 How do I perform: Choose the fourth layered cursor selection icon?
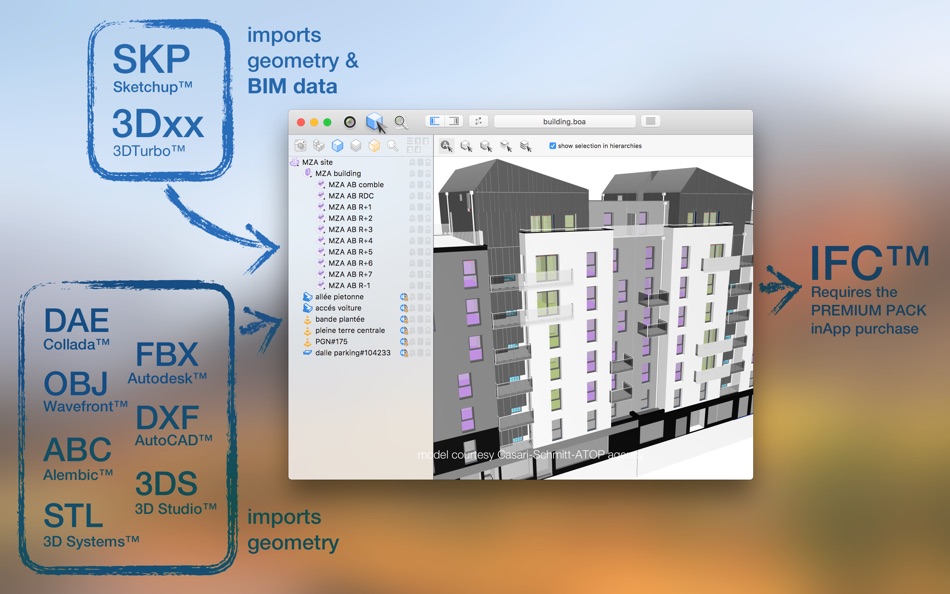pyautogui.click(x=506, y=146)
